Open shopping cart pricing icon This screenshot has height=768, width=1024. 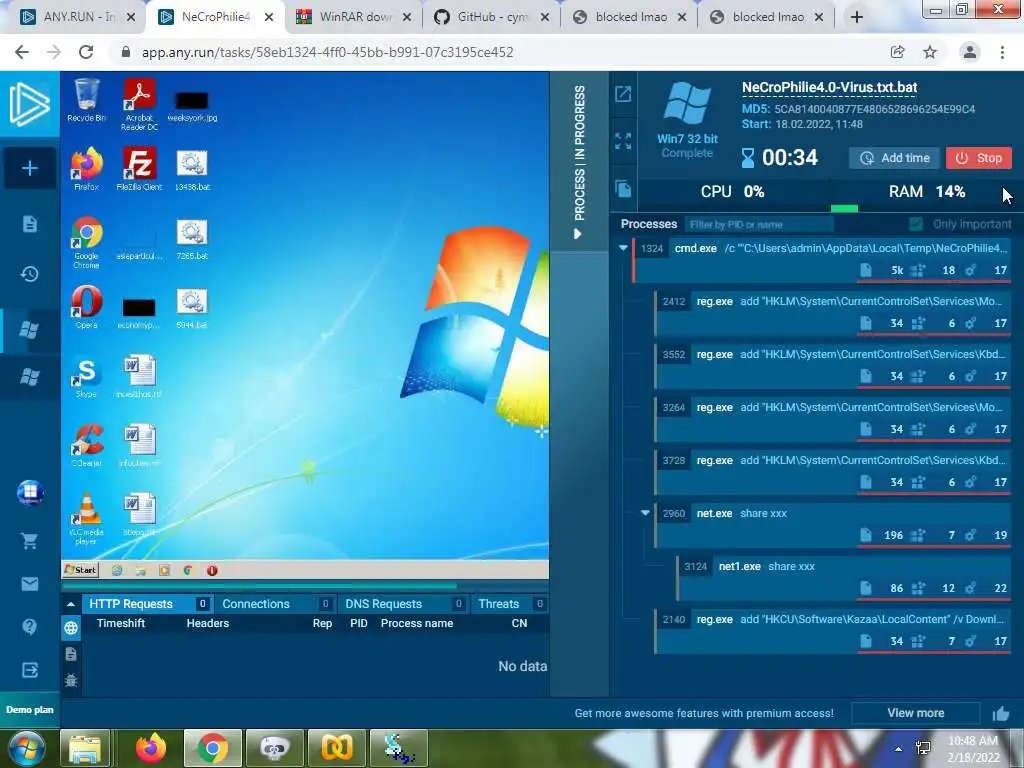coord(29,540)
